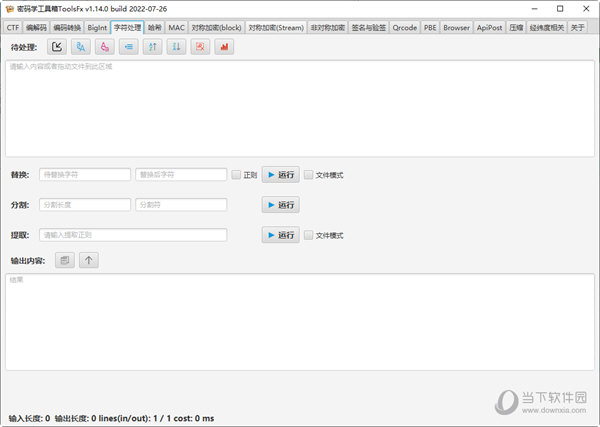Focus the 分割符 input field

[x=181, y=205]
